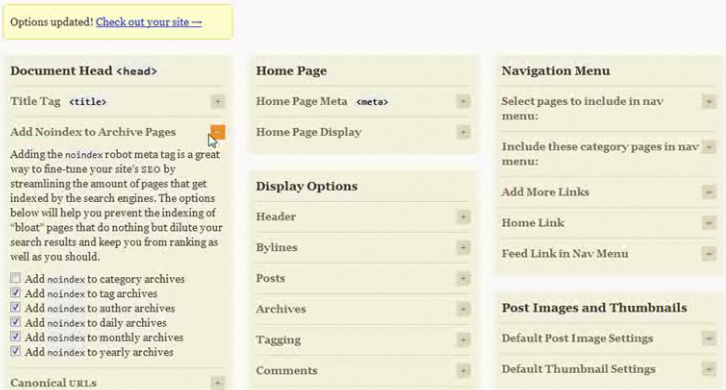Expand the Archives display option

pyautogui.click(x=463, y=309)
